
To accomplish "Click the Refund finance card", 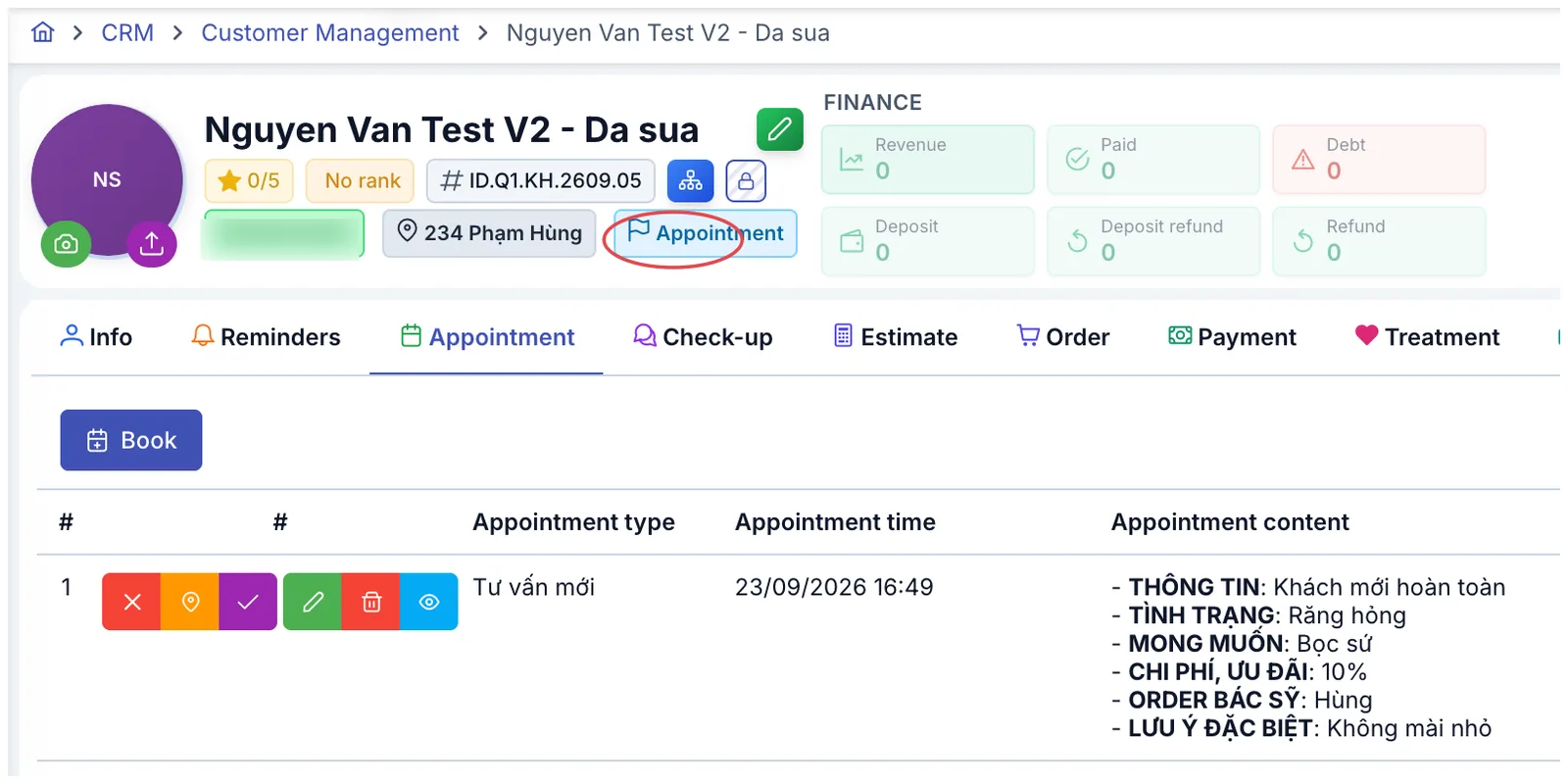I will click(1379, 240).
